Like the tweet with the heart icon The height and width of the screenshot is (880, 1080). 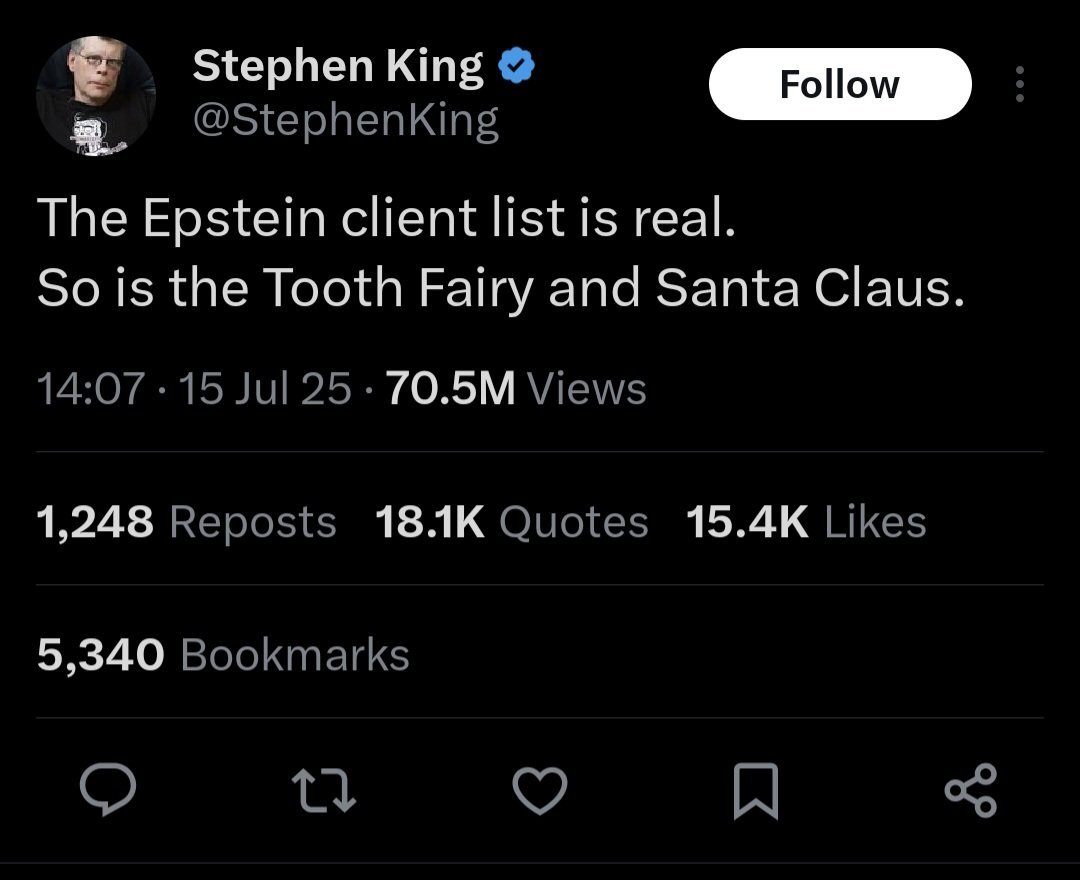pyautogui.click(x=540, y=791)
